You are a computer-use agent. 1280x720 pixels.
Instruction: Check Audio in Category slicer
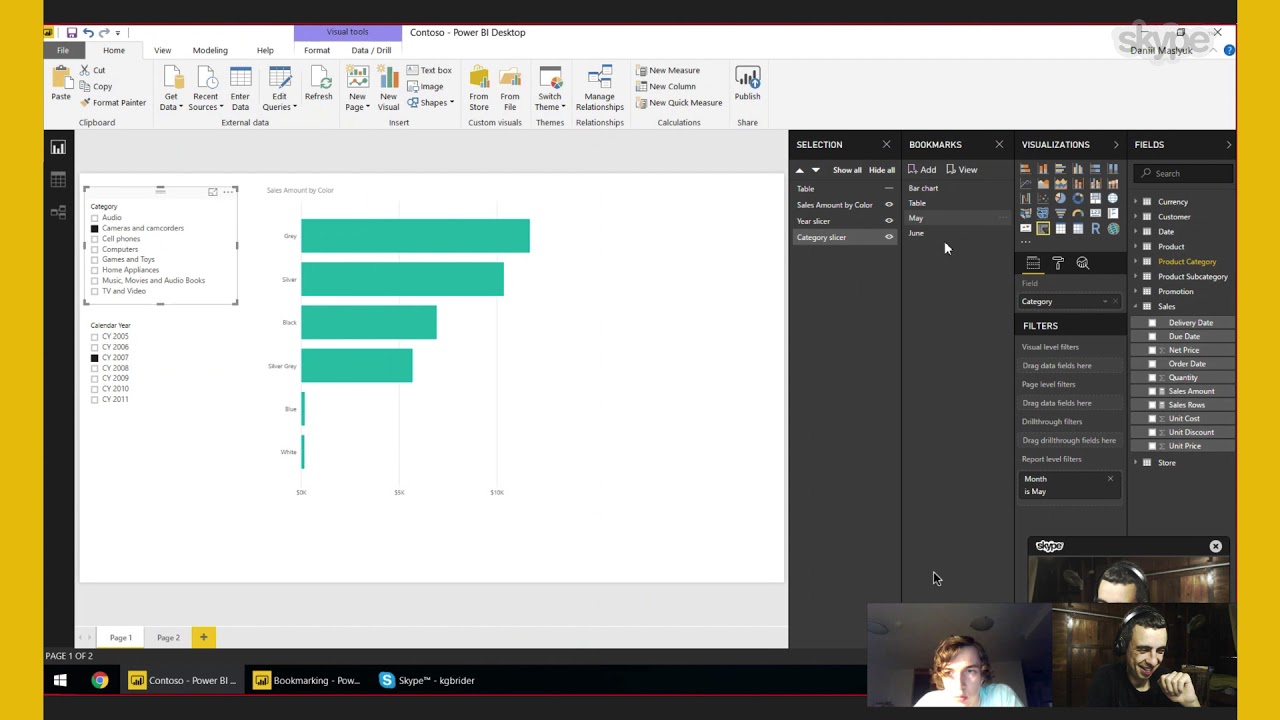click(95, 218)
